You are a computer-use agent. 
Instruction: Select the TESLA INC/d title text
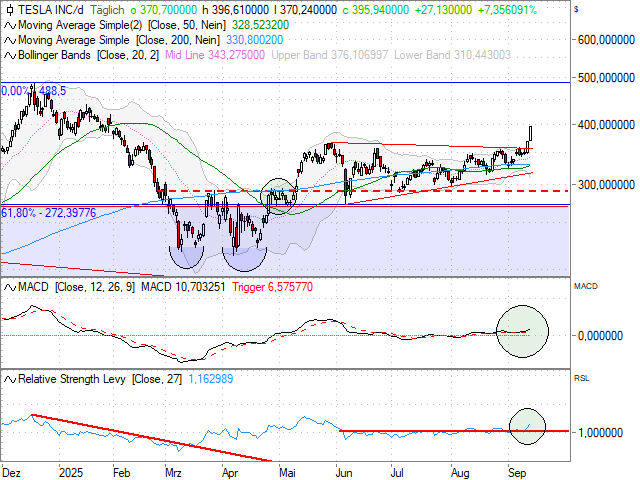pyautogui.click(x=52, y=10)
